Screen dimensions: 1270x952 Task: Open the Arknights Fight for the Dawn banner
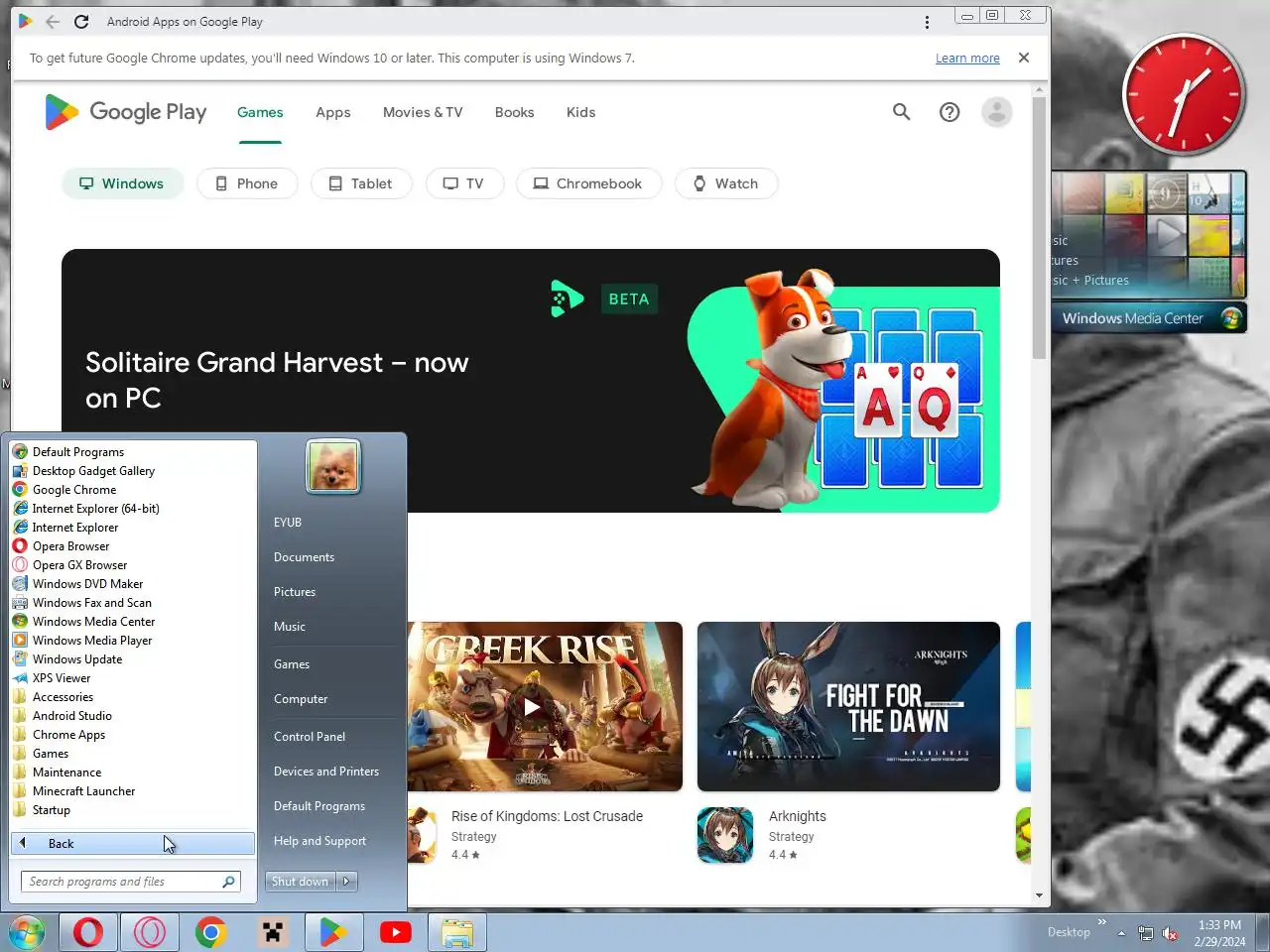pyautogui.click(x=848, y=706)
